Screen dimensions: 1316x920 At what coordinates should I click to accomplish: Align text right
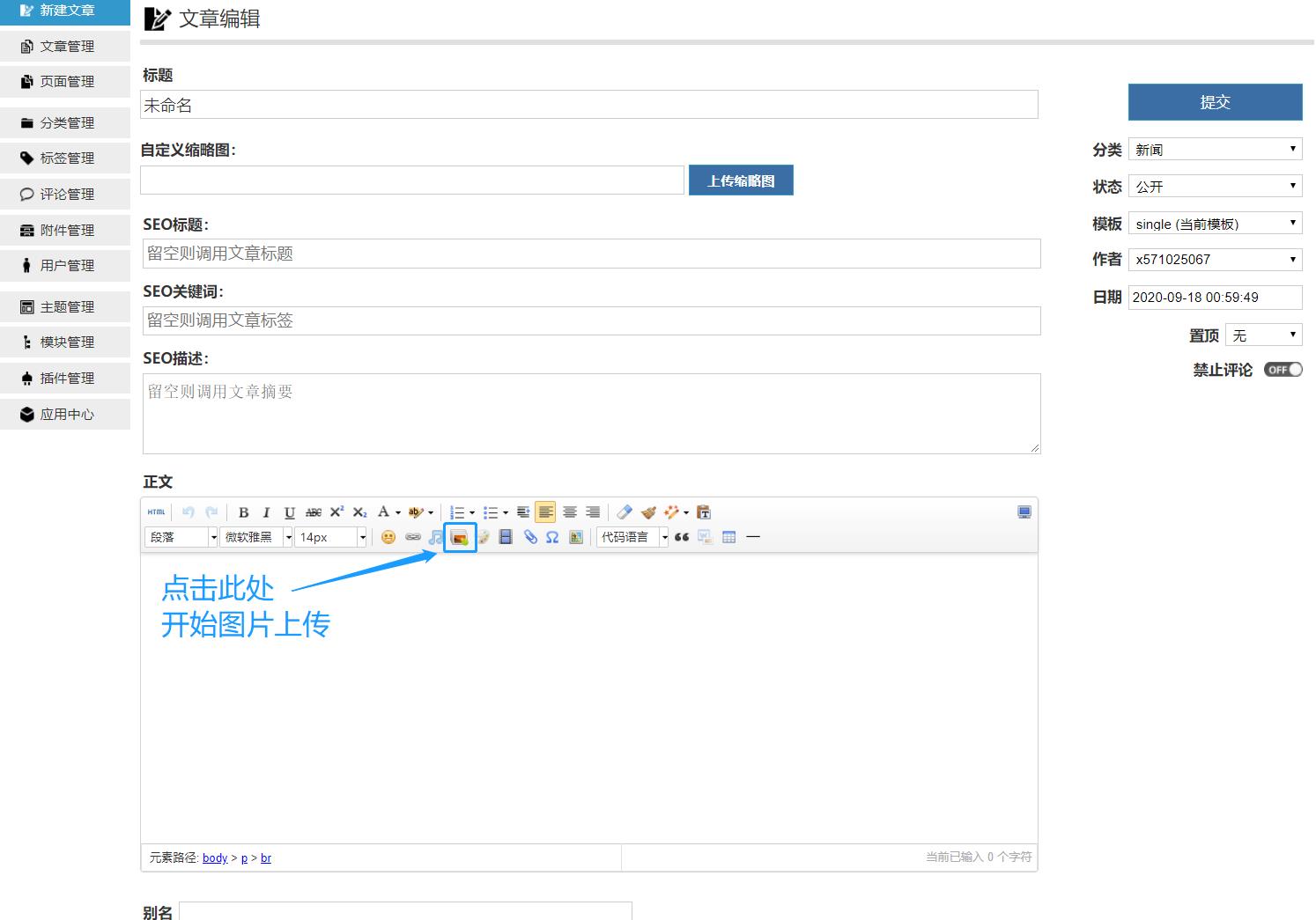pos(593,512)
